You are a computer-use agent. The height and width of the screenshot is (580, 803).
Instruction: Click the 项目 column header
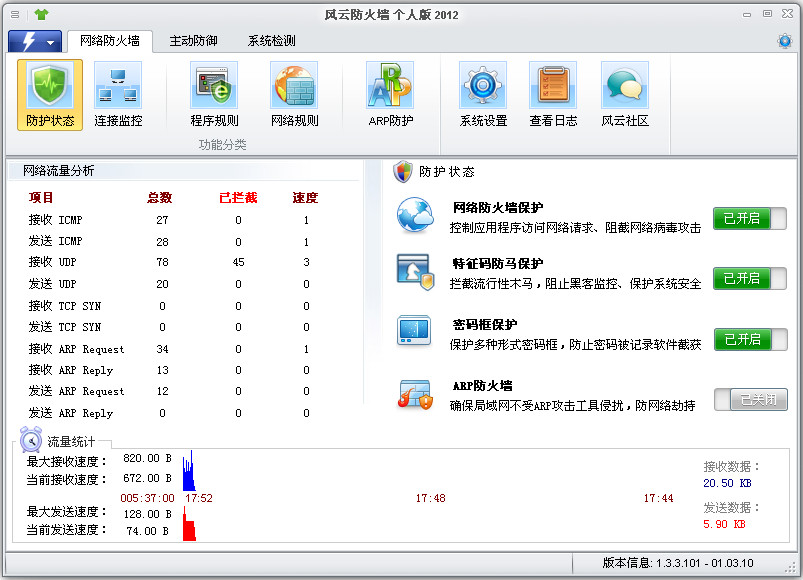coord(41,198)
